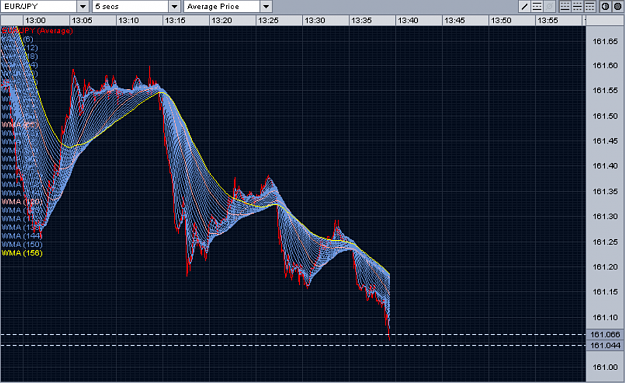Screen dimensions: 625x383
Task: Click the 161.60 price axis label
Action: (x=605, y=65)
